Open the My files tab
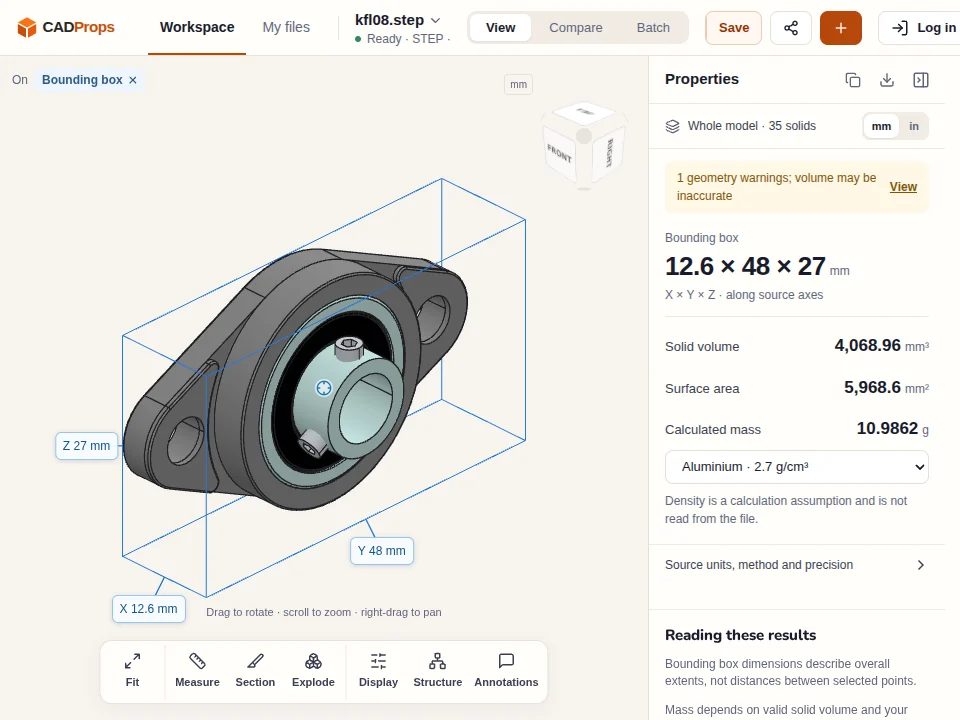 [286, 28]
